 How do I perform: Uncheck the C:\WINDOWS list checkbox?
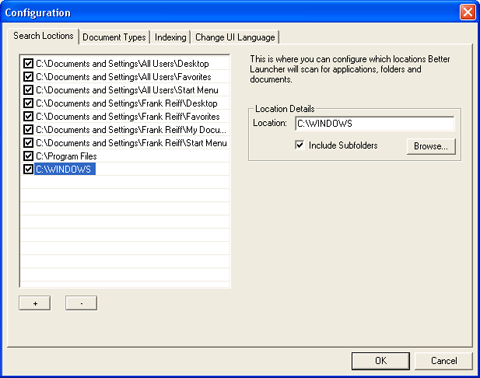pos(28,169)
